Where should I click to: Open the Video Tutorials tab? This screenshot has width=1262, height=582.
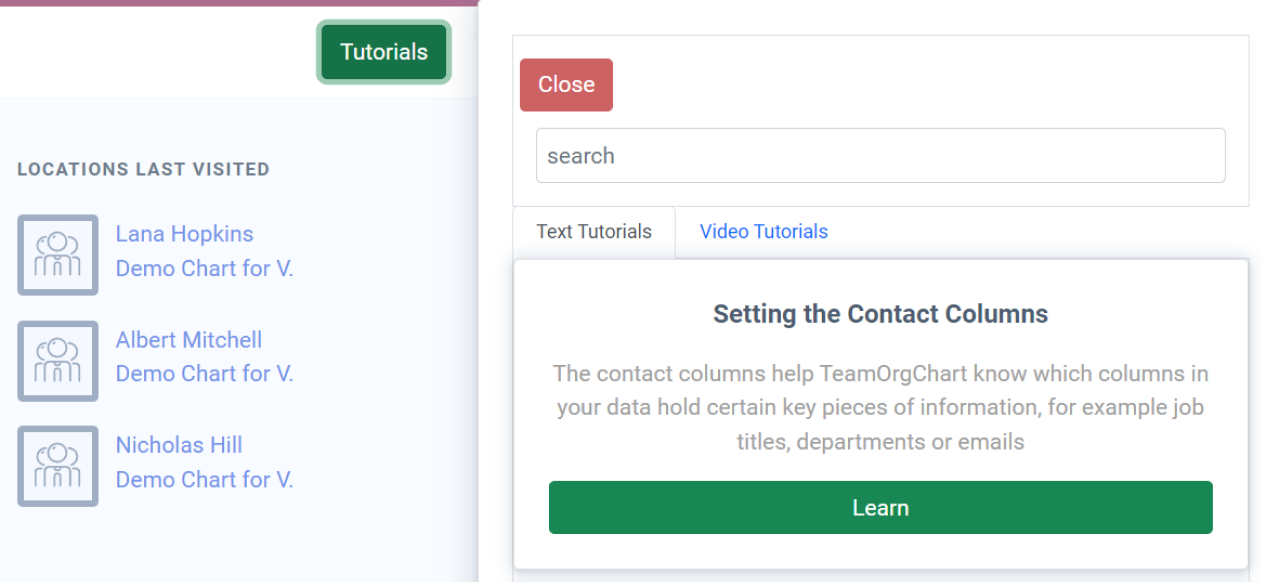pyautogui.click(x=763, y=232)
